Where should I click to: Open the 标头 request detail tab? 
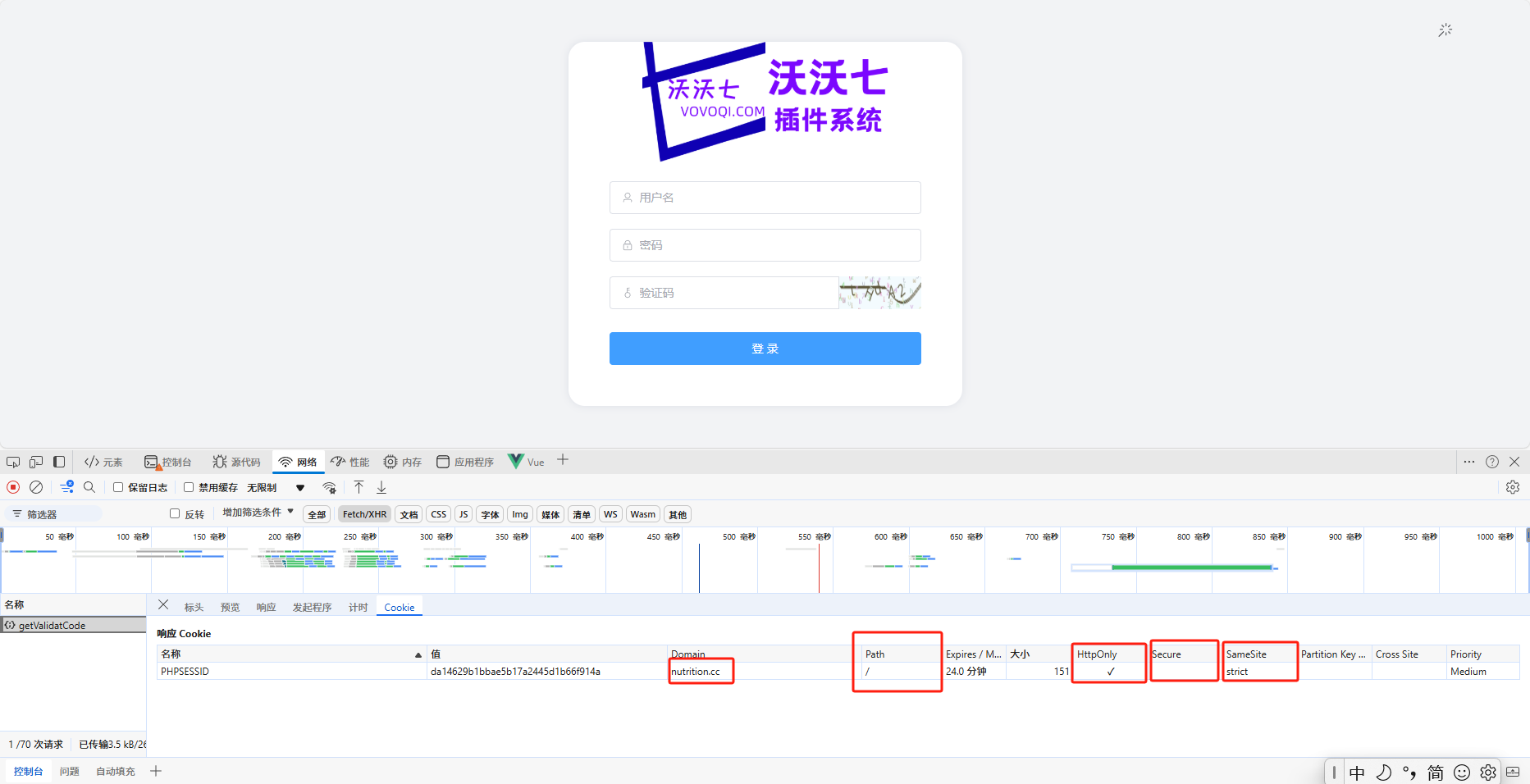pyautogui.click(x=194, y=607)
